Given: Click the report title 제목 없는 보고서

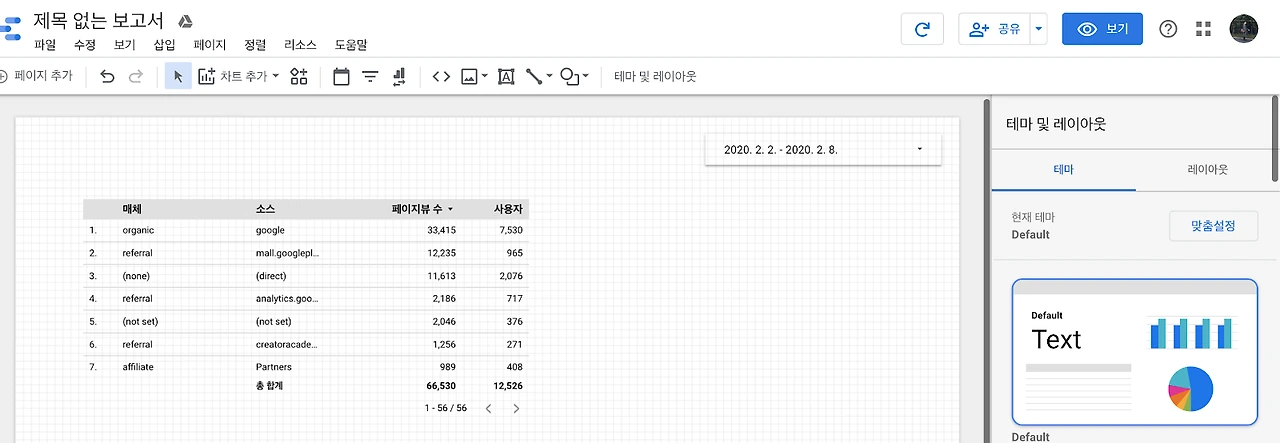Looking at the screenshot, I should pyautogui.click(x=99, y=20).
